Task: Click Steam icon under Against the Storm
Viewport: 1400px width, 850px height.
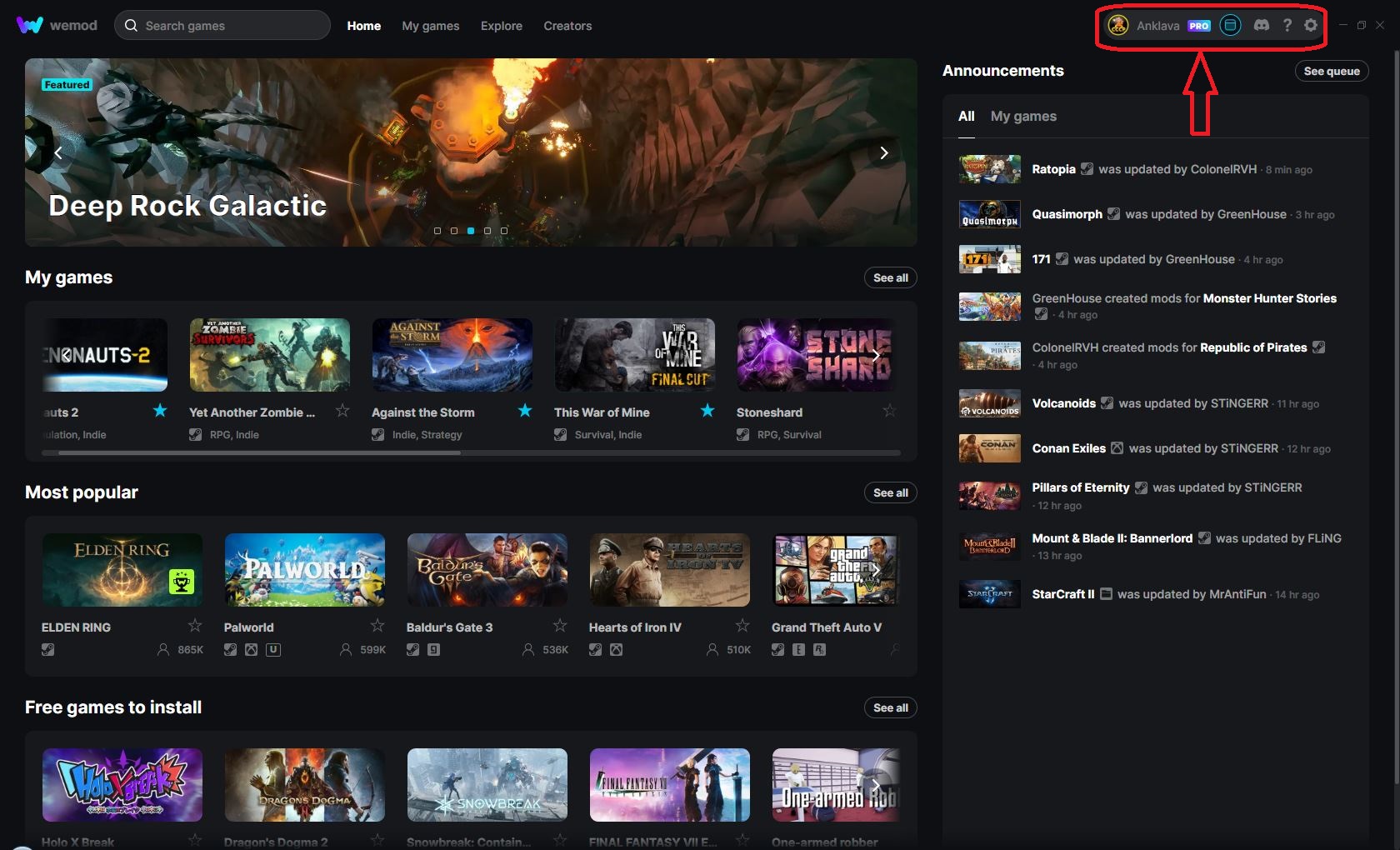Action: tap(378, 434)
